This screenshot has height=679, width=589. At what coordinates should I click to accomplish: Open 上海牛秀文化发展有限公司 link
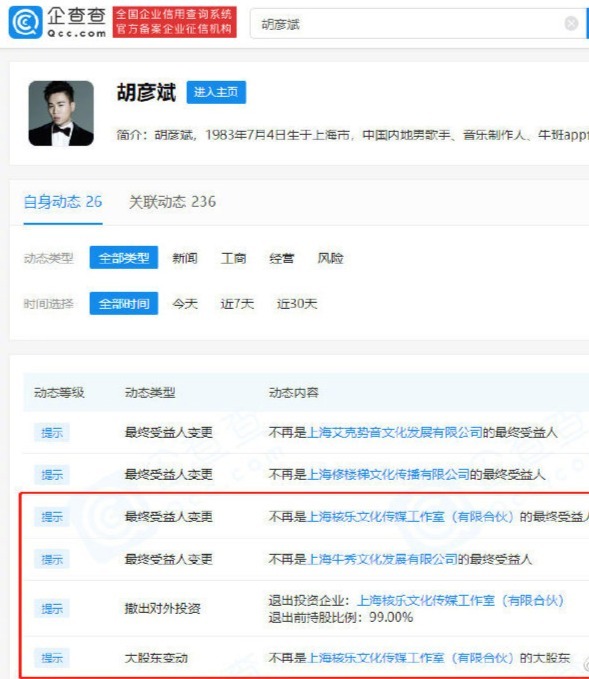(382, 559)
